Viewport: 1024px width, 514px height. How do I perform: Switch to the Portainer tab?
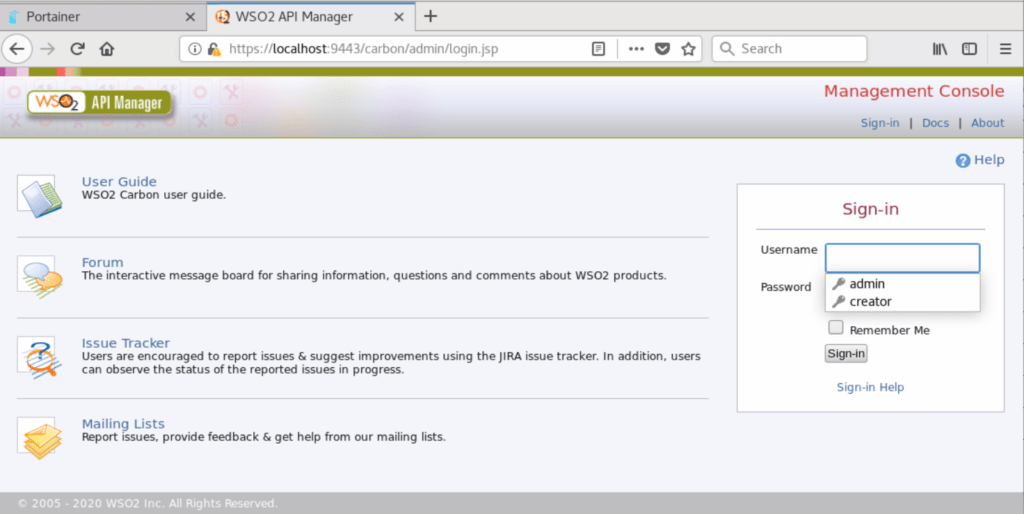tap(103, 17)
